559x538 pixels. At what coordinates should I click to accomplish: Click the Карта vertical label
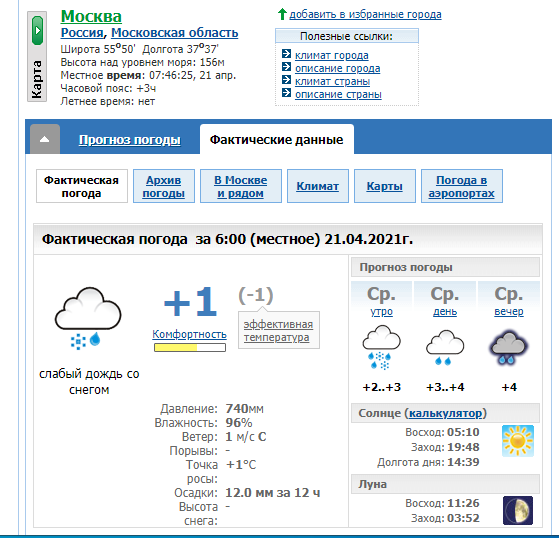(x=37, y=79)
